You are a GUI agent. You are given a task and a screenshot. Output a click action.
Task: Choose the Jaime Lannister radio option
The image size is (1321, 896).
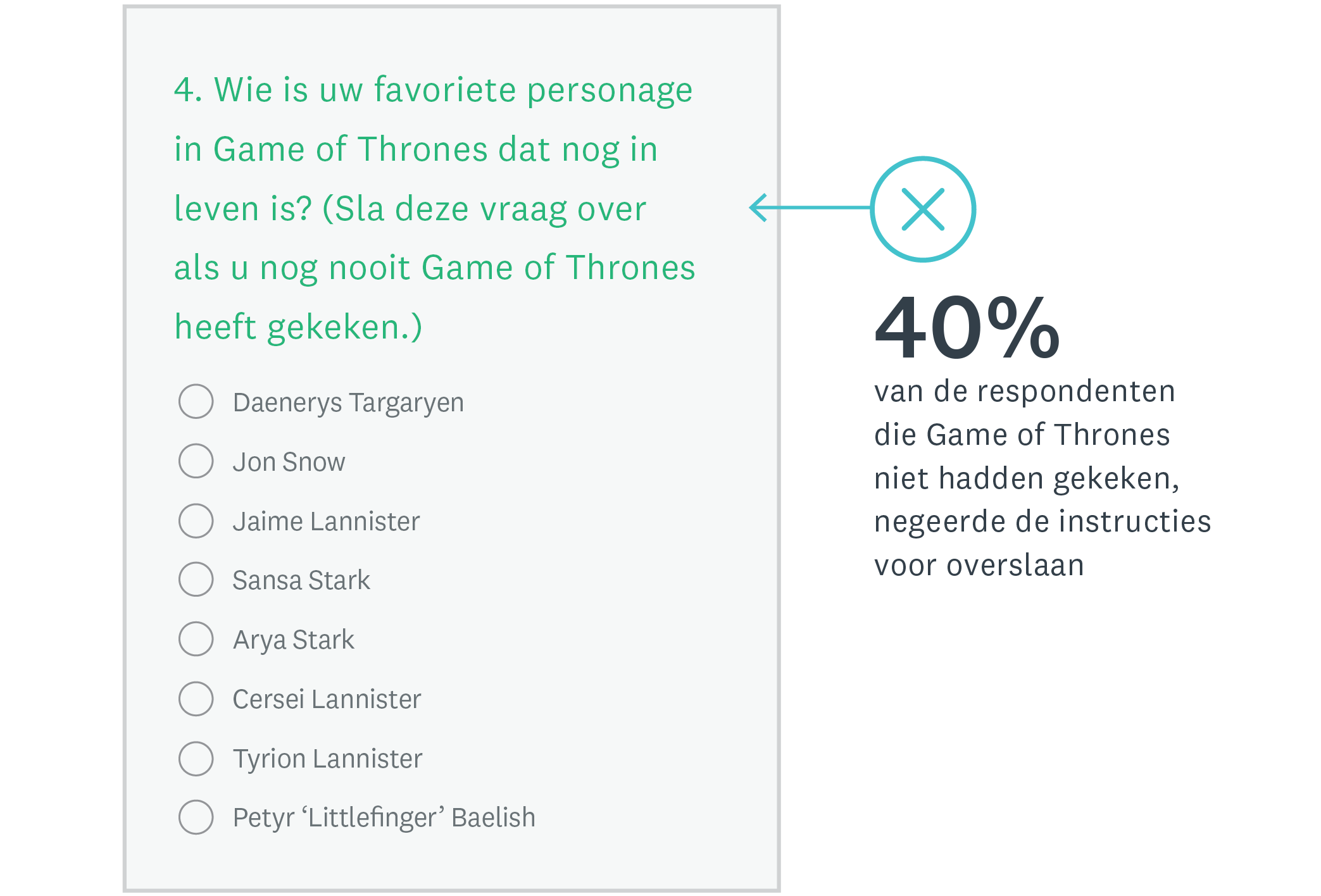[196, 521]
